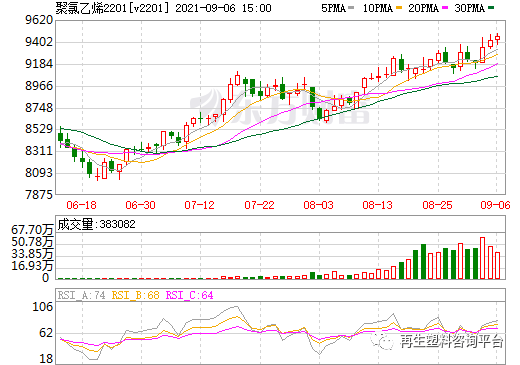This screenshot has height=365, width=520.
Task: Click the 8748 price axis label
Action: pyautogui.click(x=39, y=108)
